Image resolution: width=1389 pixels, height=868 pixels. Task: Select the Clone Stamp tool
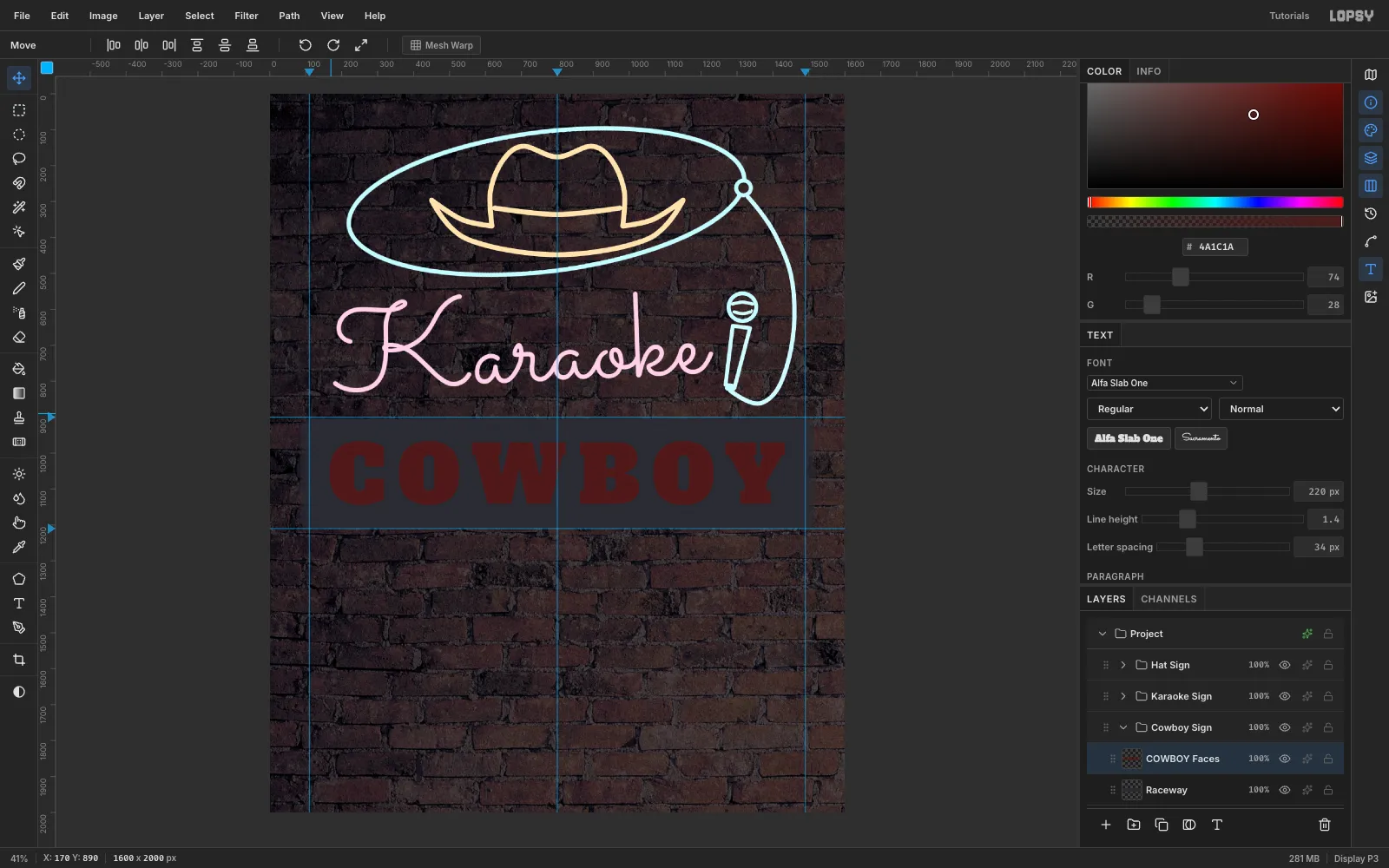coord(19,418)
